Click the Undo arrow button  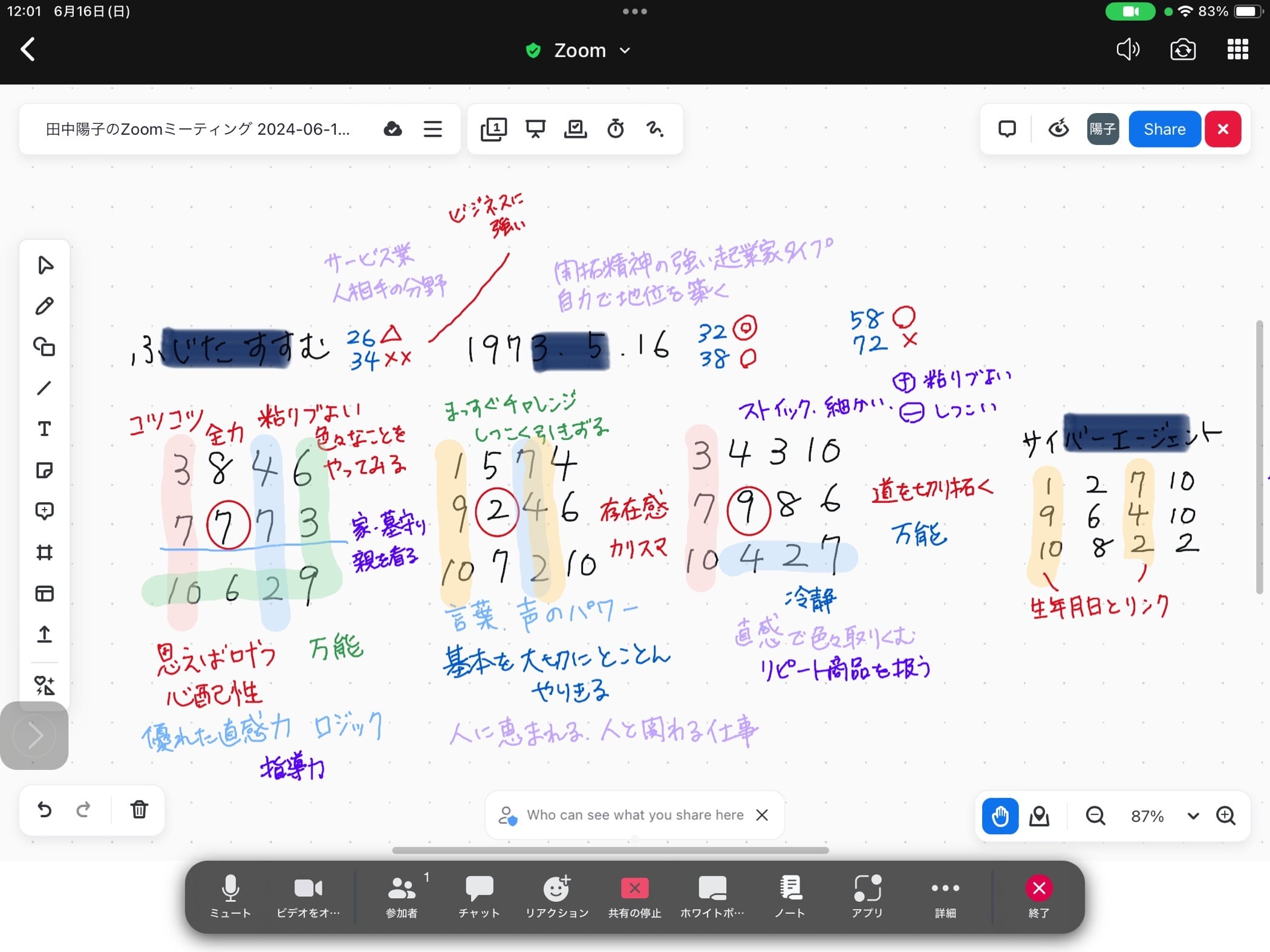[x=44, y=809]
